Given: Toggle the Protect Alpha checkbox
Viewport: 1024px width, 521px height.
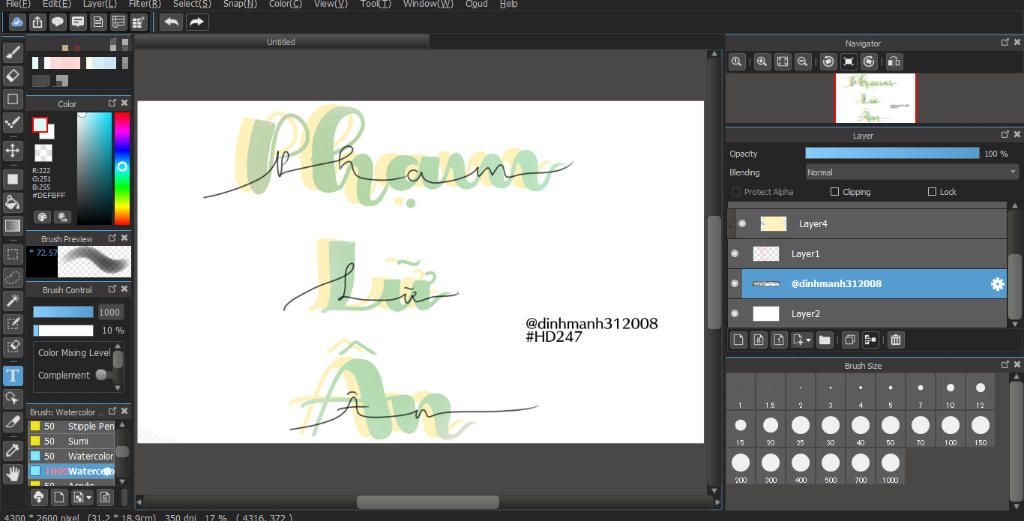Looking at the screenshot, I should point(737,192).
